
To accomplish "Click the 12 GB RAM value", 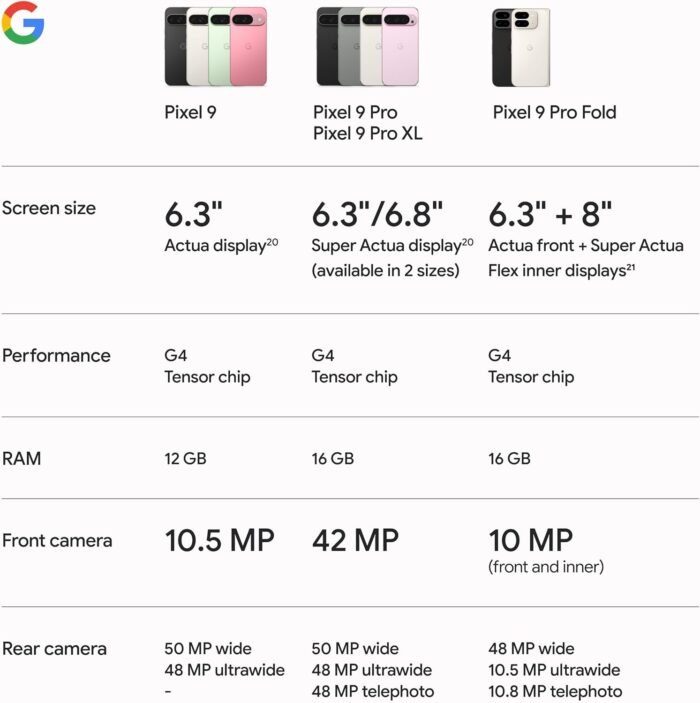I will tap(186, 459).
